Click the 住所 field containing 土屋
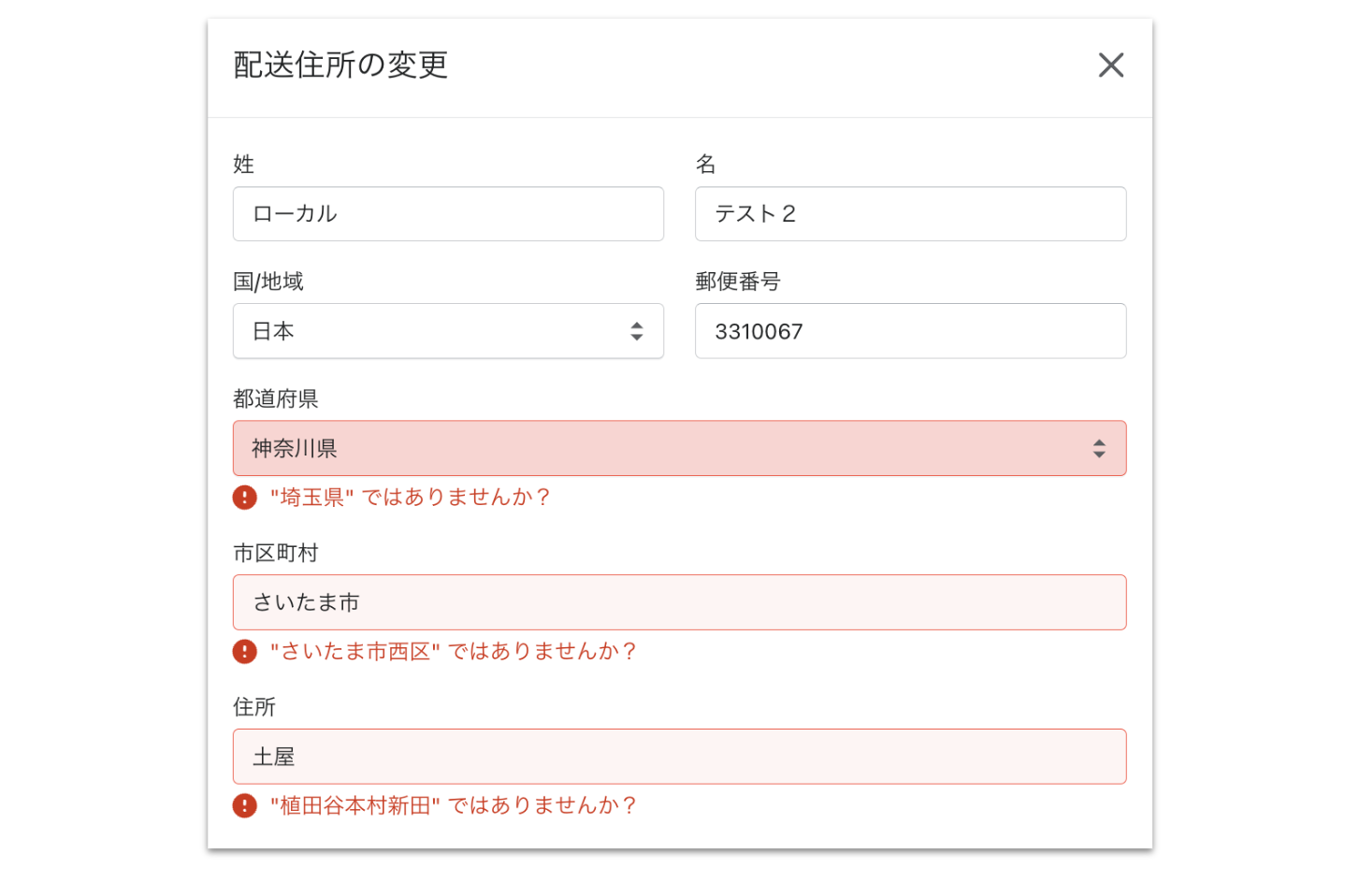The width and height of the screenshot is (1345, 896). coord(679,757)
